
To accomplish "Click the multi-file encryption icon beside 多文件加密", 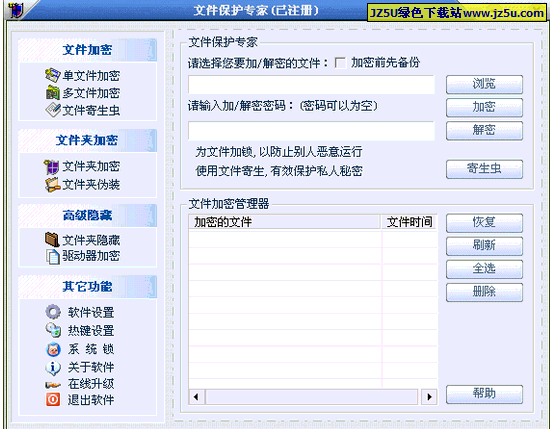I will tap(53, 93).
